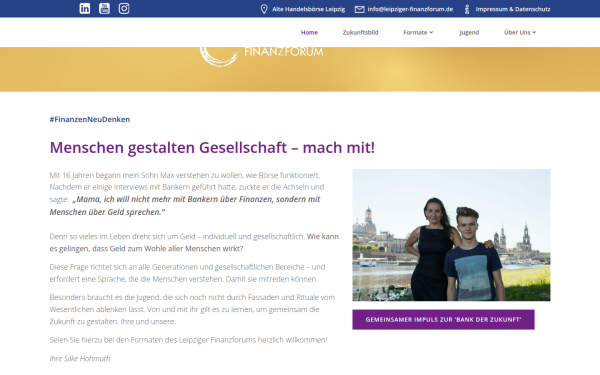Click the signature Ihre Silke Hohmuth

pyautogui.click(x=80, y=359)
